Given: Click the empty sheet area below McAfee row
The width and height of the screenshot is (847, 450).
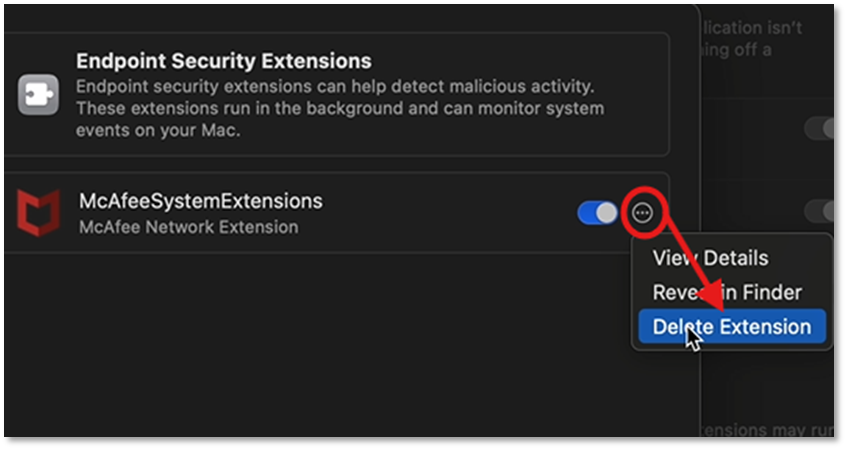Looking at the screenshot, I should (x=300, y=340).
